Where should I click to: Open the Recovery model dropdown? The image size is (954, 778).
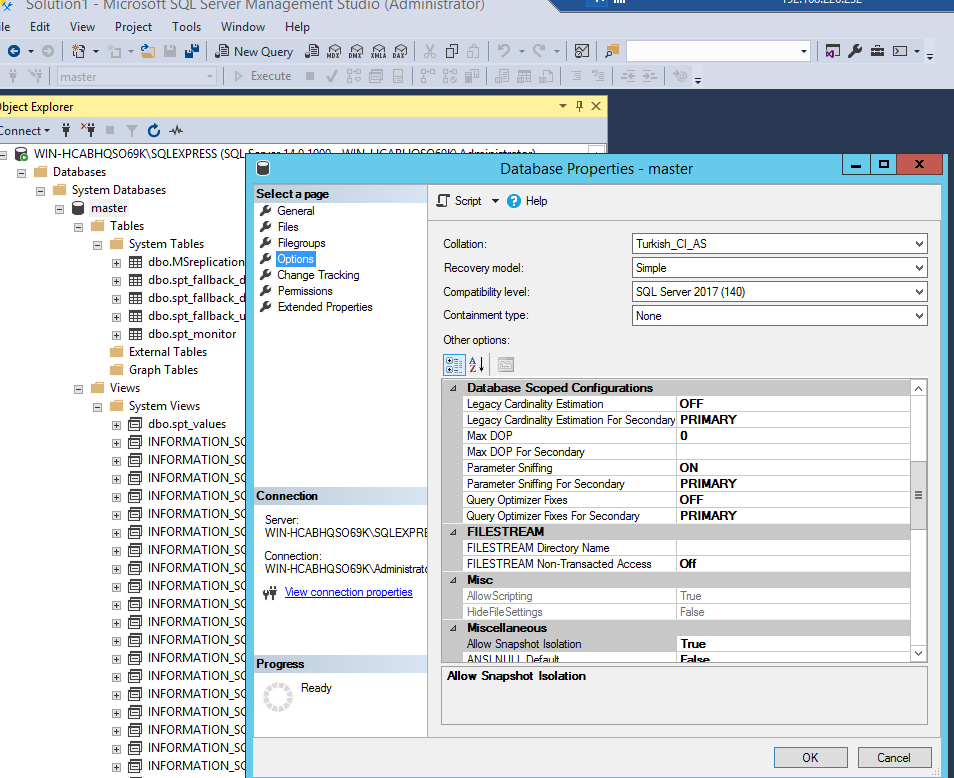tap(779, 268)
